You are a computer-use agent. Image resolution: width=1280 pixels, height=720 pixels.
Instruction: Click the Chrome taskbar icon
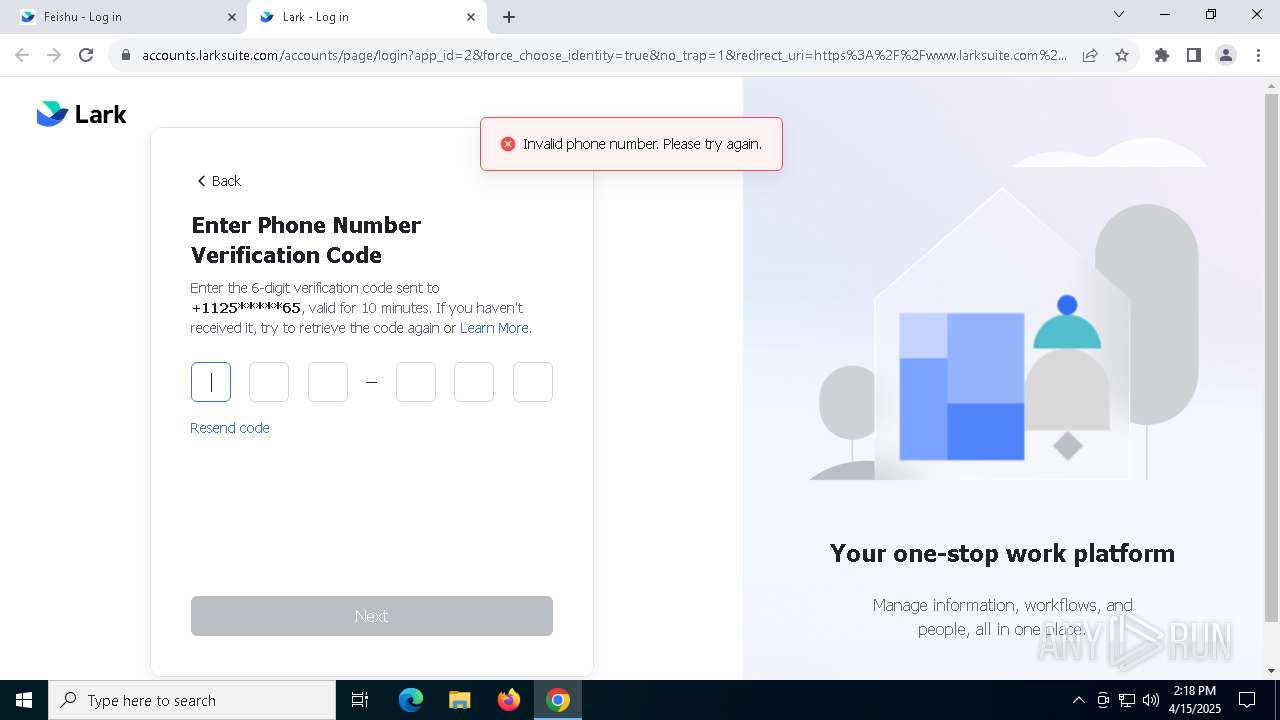(558, 700)
